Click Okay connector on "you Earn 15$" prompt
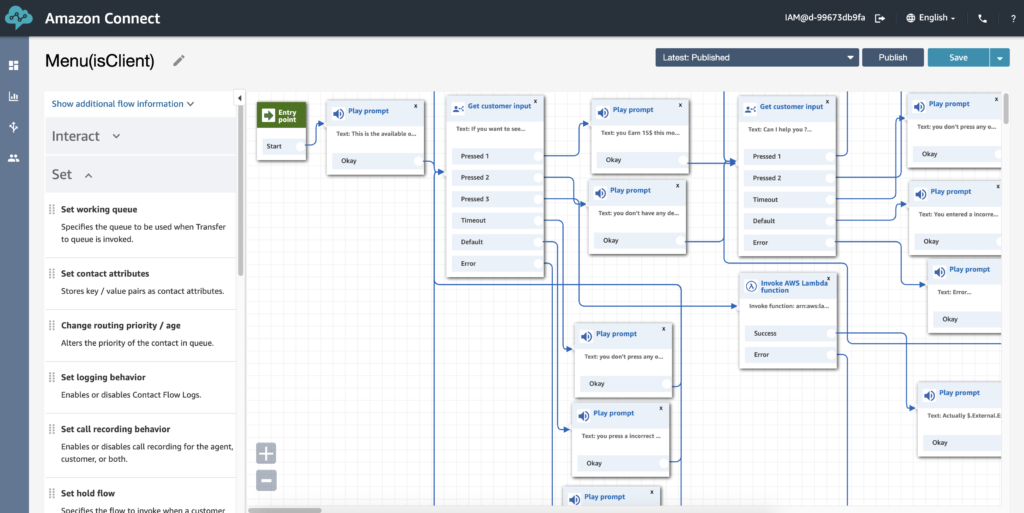1024x513 pixels. (x=682, y=160)
